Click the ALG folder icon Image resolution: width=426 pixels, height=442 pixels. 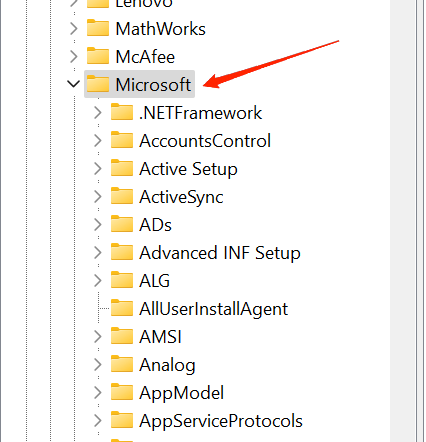pos(122,280)
